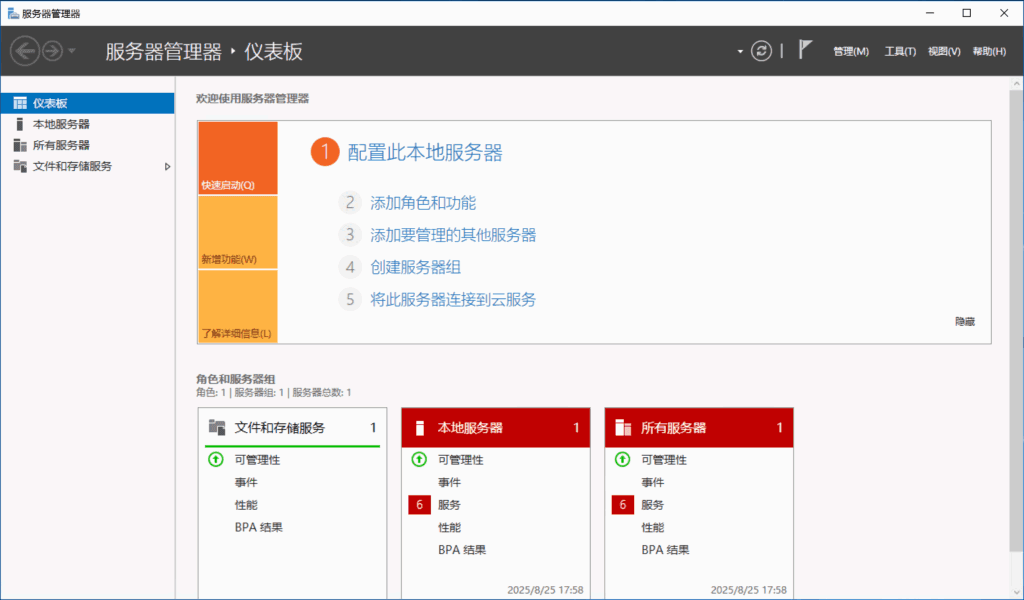The width and height of the screenshot is (1024, 600).
Task: Click the forward navigation arrow icon
Action: (51, 51)
